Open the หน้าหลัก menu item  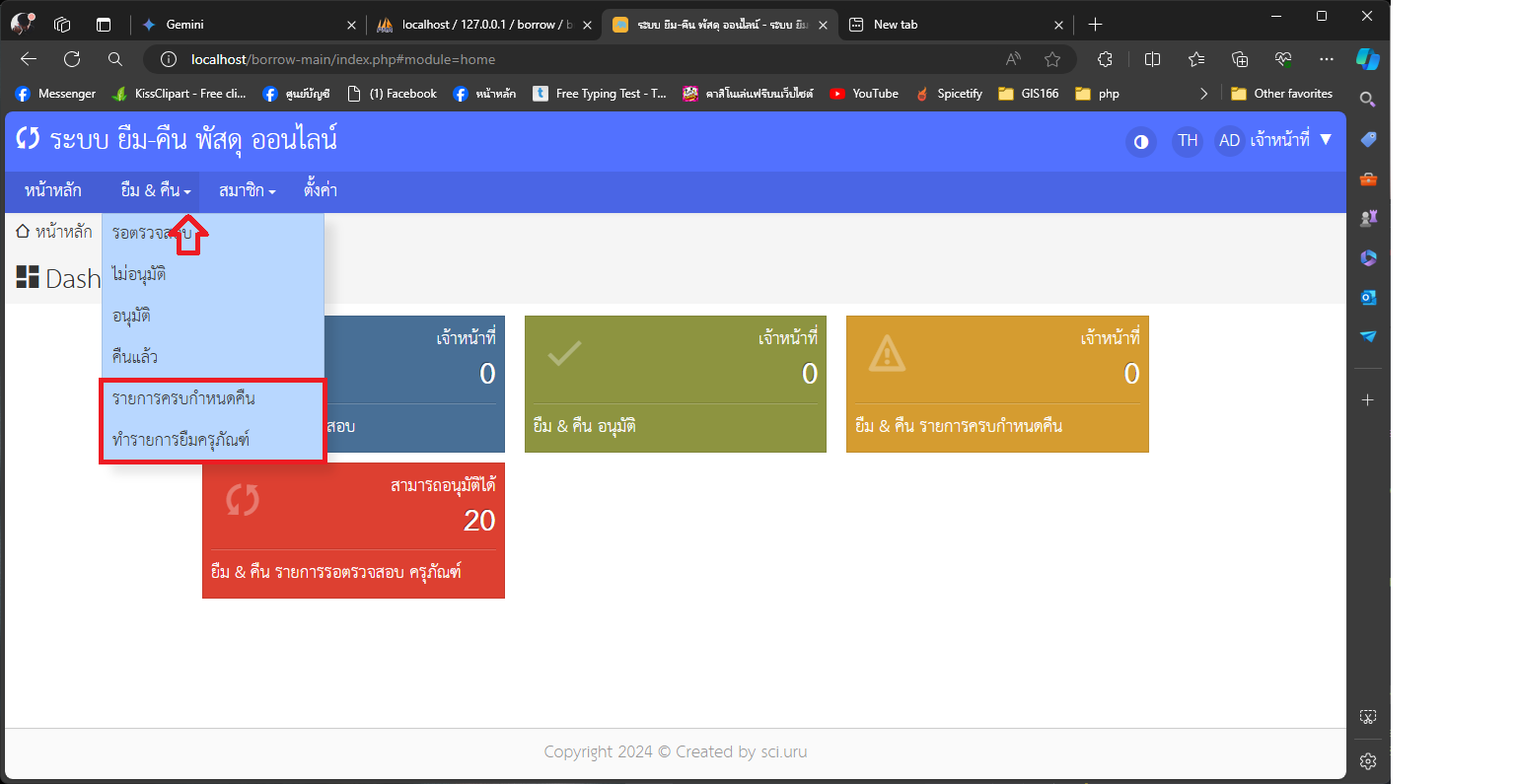53,190
